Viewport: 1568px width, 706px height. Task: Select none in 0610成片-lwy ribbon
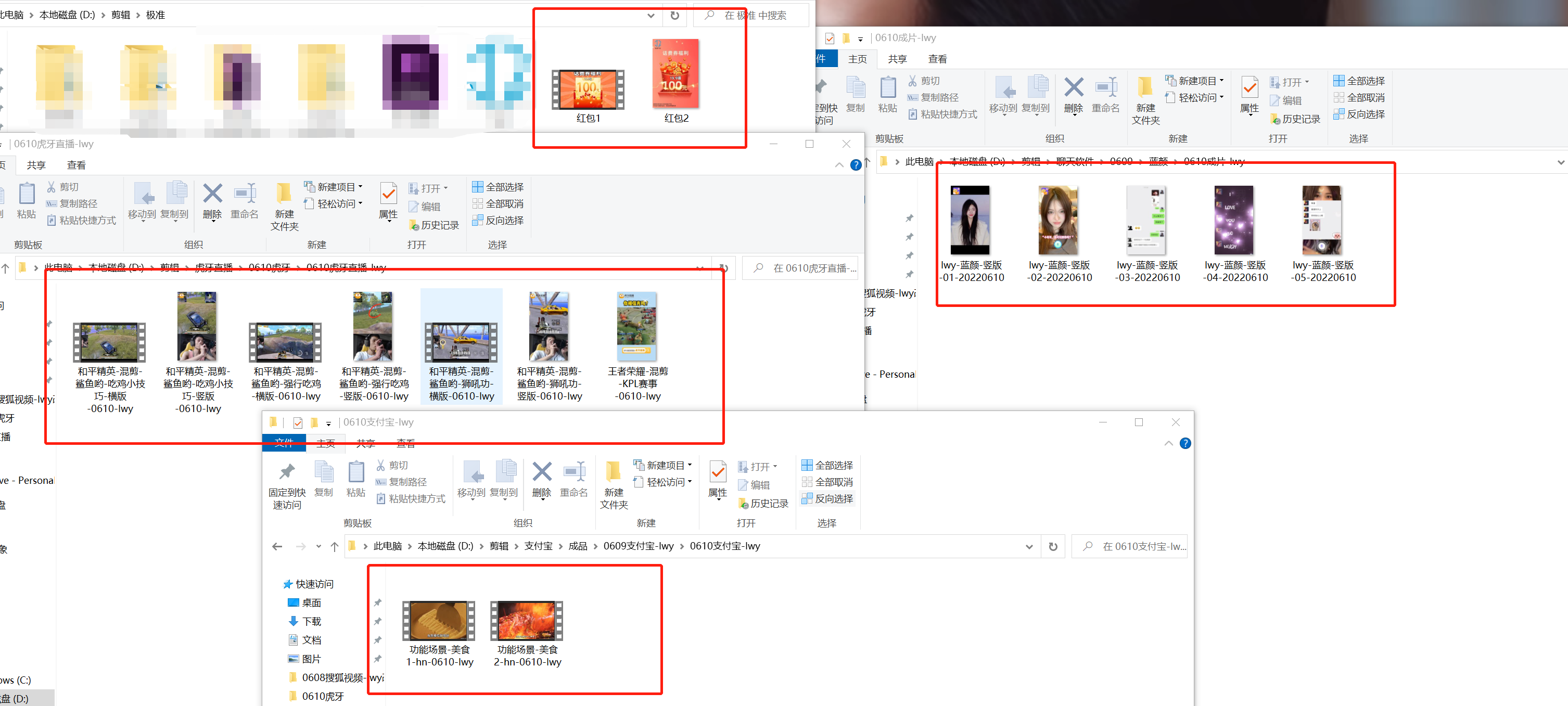[x=1359, y=97]
